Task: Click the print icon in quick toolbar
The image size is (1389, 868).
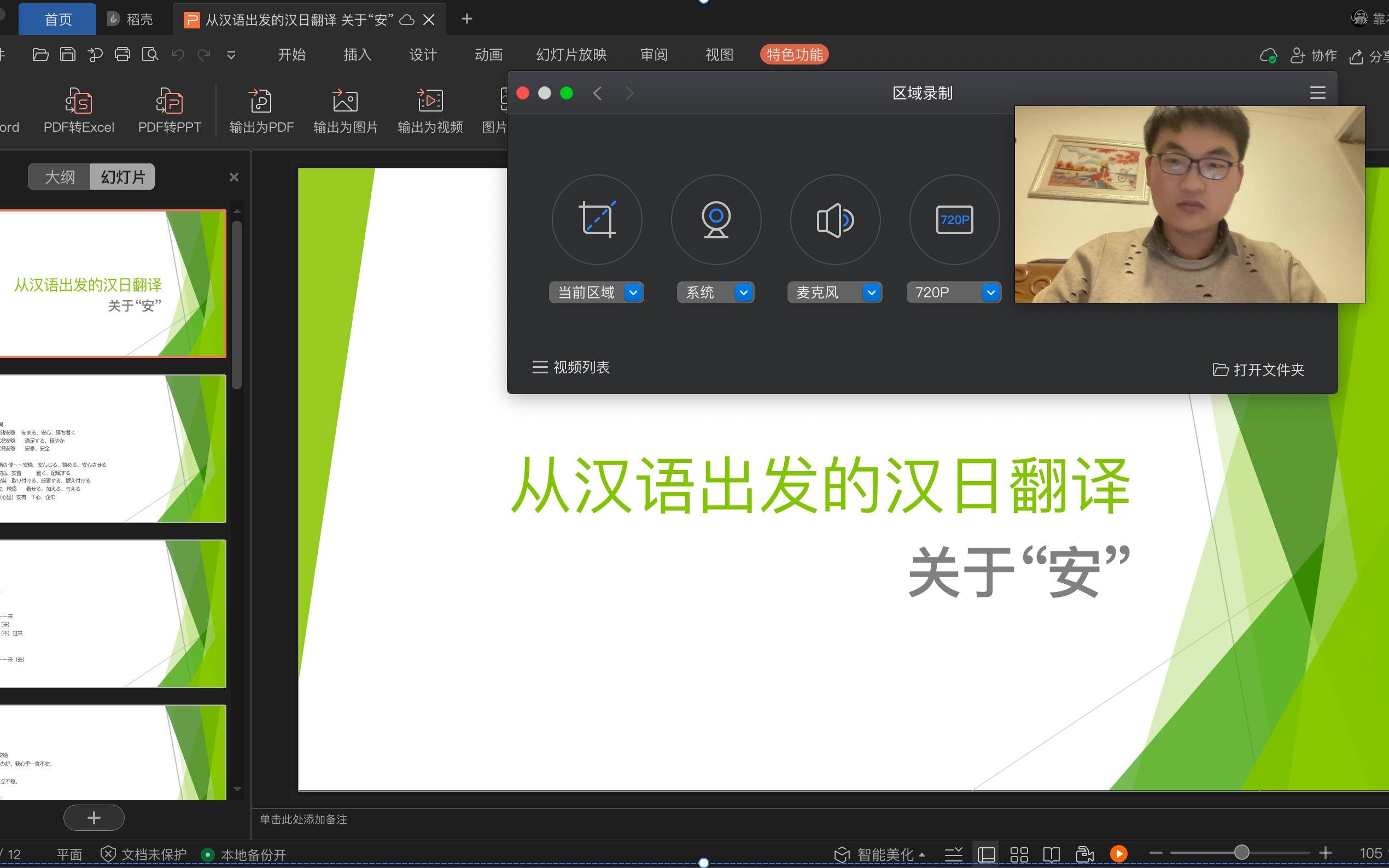Action: (x=122, y=55)
